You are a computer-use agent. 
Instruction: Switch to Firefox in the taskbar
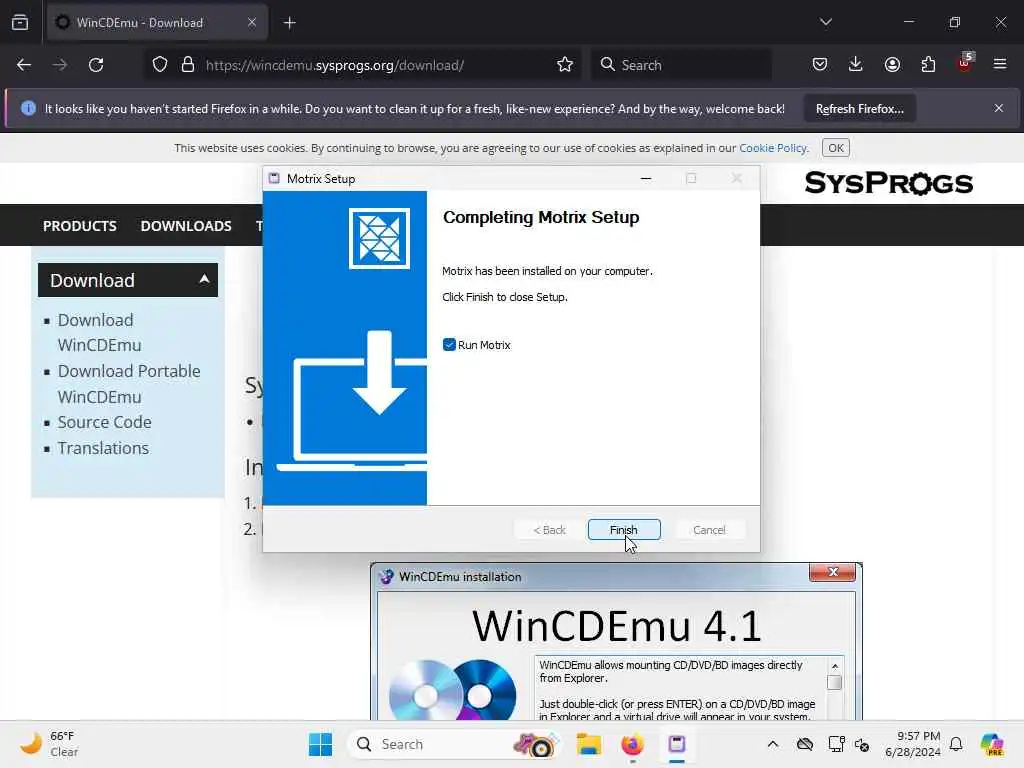coord(632,744)
